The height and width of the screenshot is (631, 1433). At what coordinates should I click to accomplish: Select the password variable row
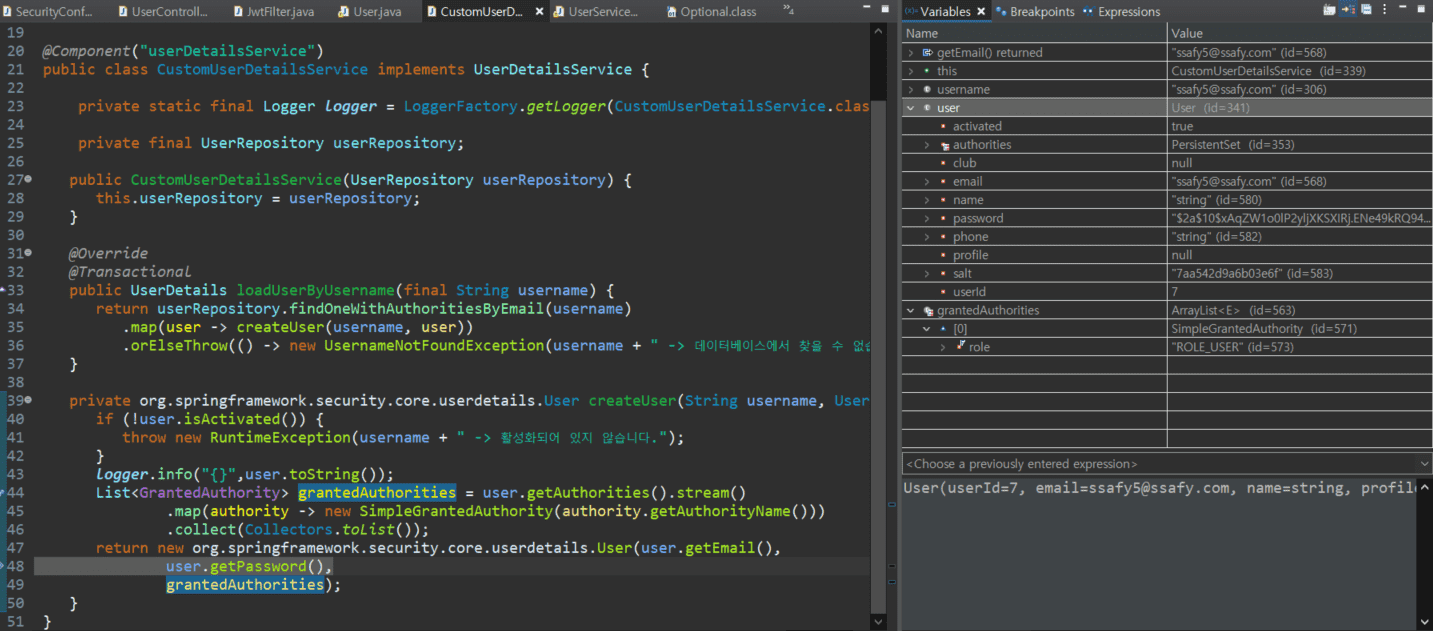[978, 218]
